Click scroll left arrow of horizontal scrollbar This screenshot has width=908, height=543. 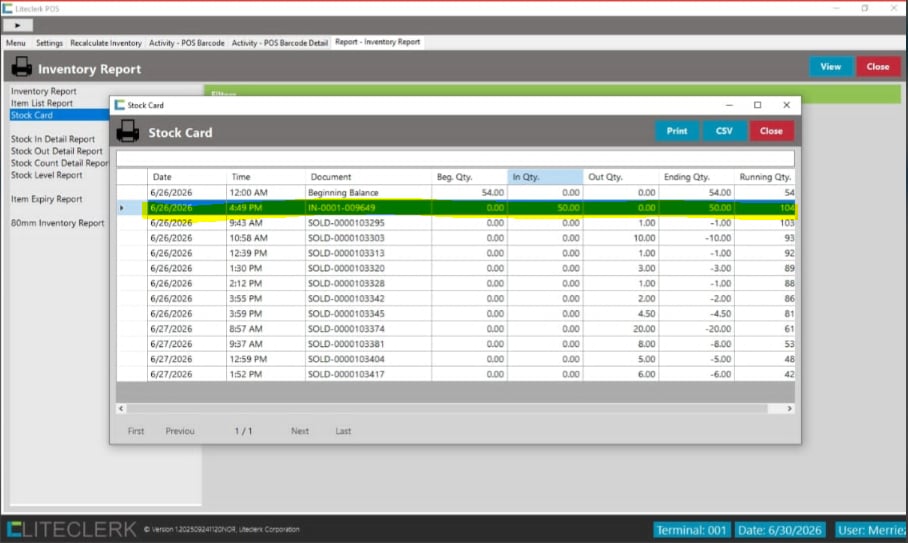tap(121, 409)
